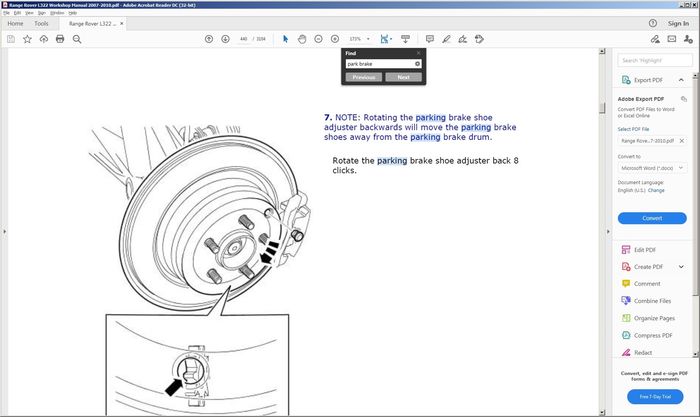Screen dimensions: 700x417
Task: Remove the selected PDF file with X
Action: pos(682,141)
